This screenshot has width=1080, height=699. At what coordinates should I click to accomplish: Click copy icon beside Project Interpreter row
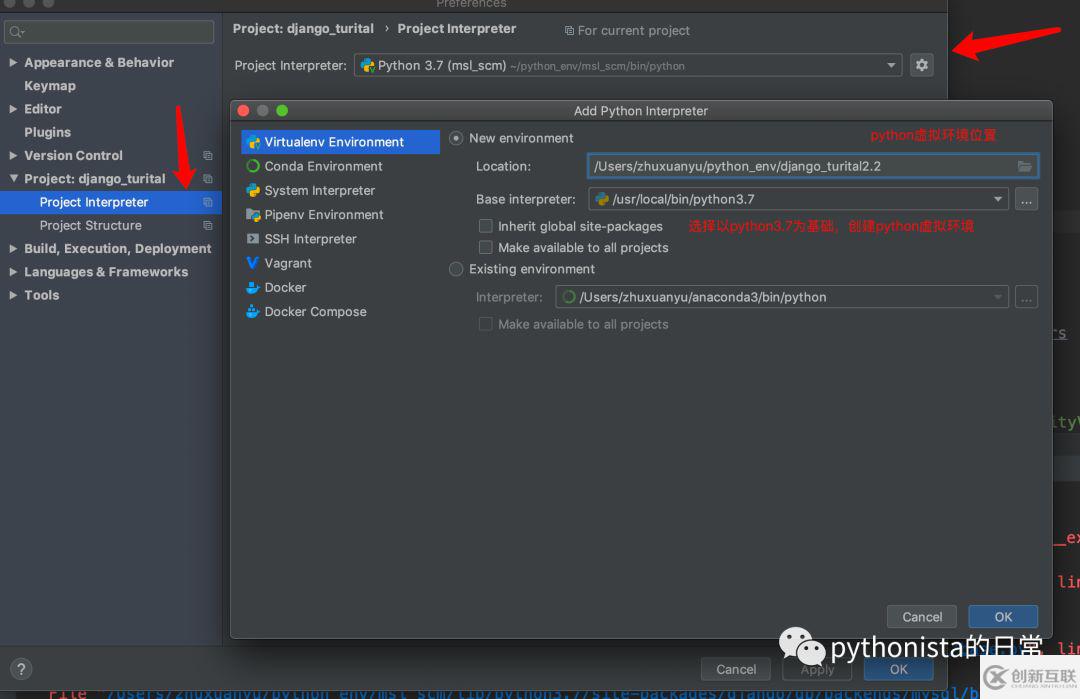pyautogui.click(x=207, y=202)
